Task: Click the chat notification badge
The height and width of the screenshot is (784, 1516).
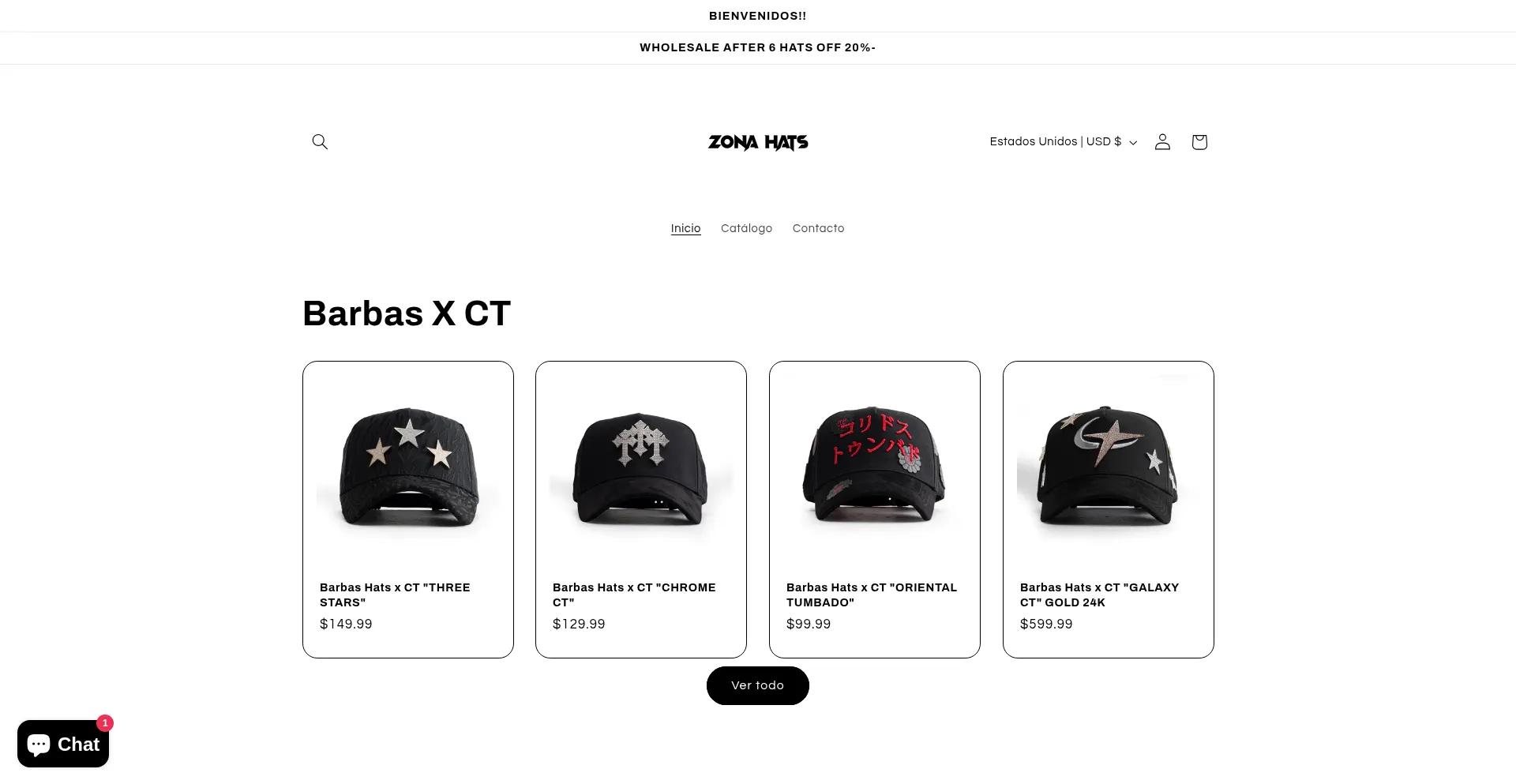Action: pyautogui.click(x=105, y=723)
